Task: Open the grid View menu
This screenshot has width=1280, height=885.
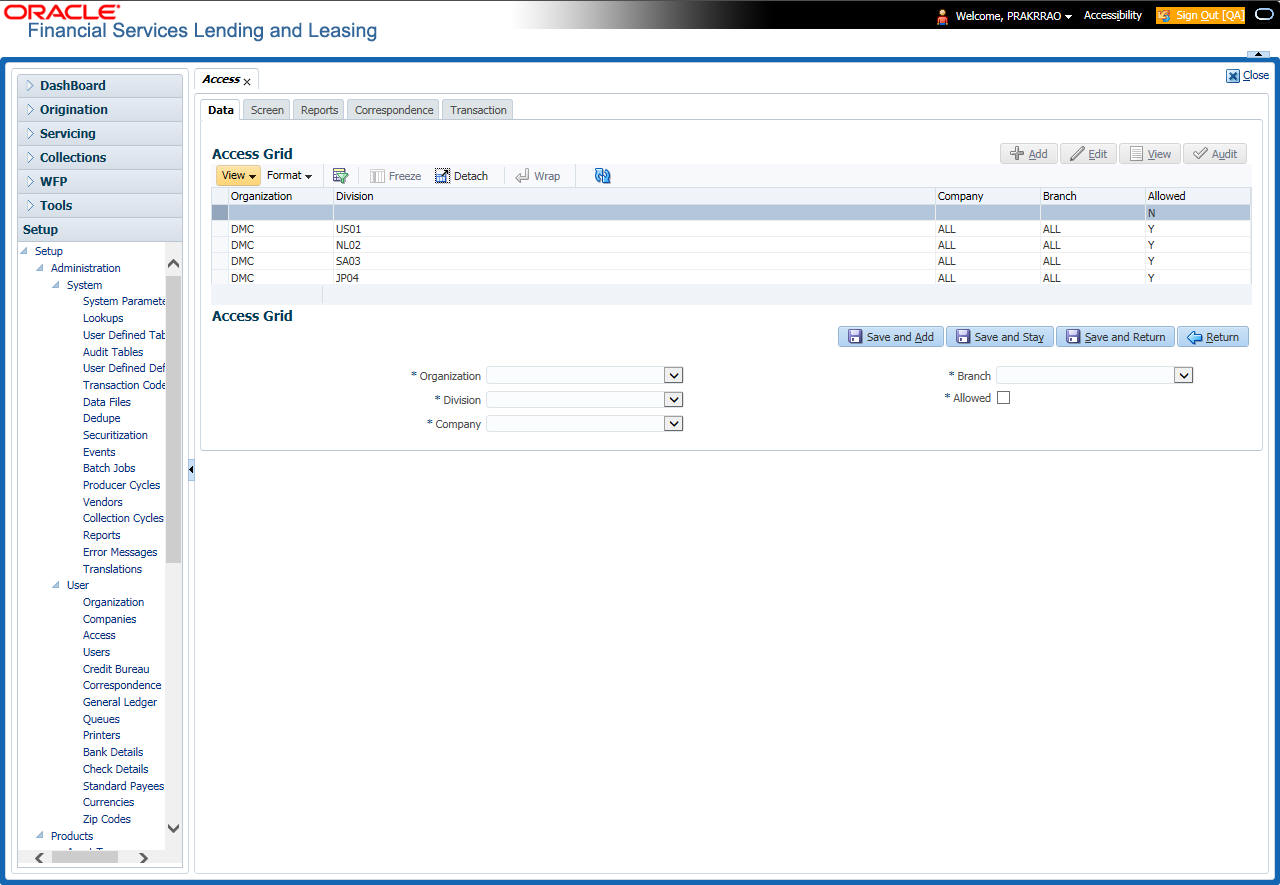Action: pyautogui.click(x=238, y=175)
